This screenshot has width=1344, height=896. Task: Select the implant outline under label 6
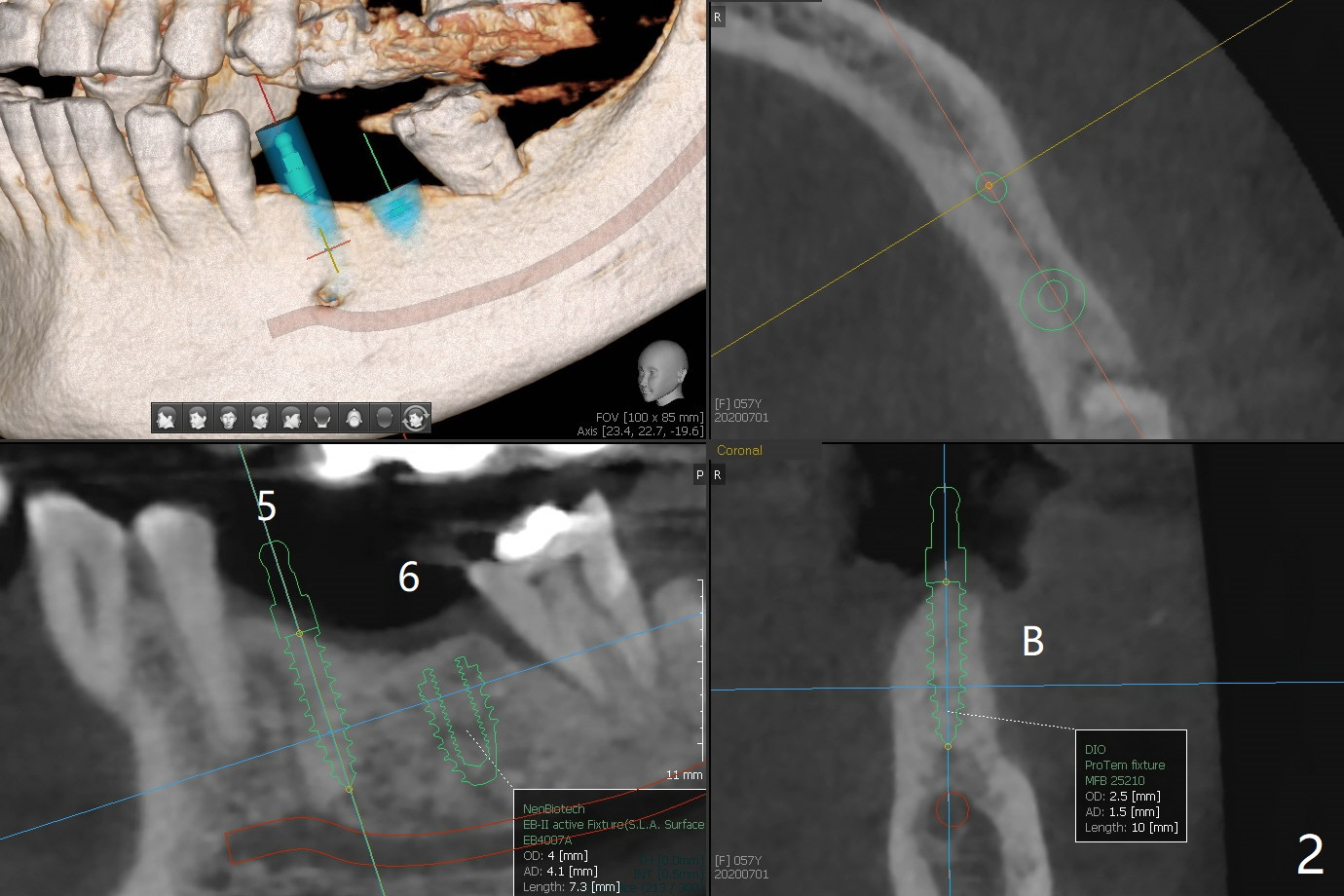coord(459,723)
